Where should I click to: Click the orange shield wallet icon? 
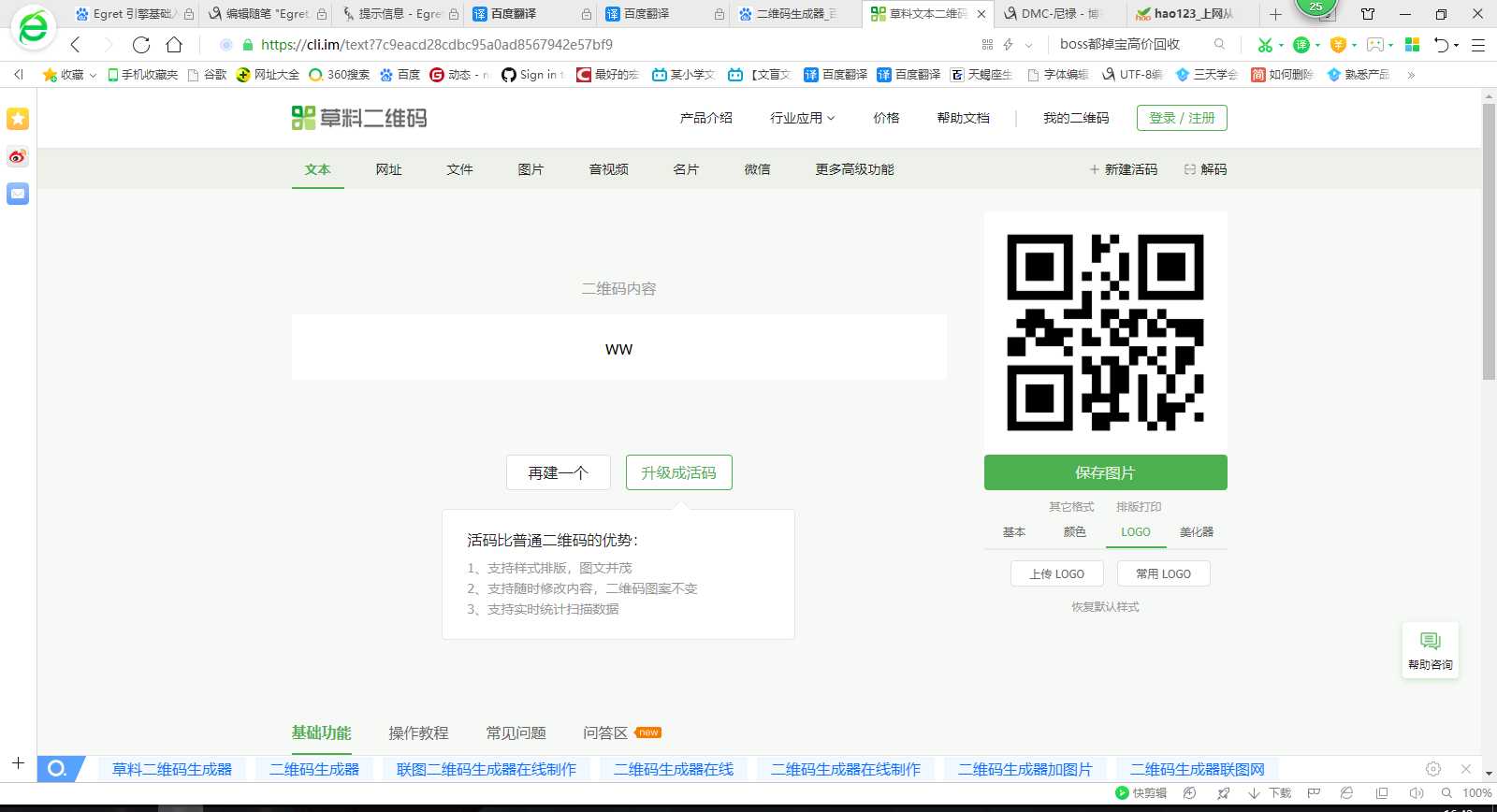(1338, 44)
